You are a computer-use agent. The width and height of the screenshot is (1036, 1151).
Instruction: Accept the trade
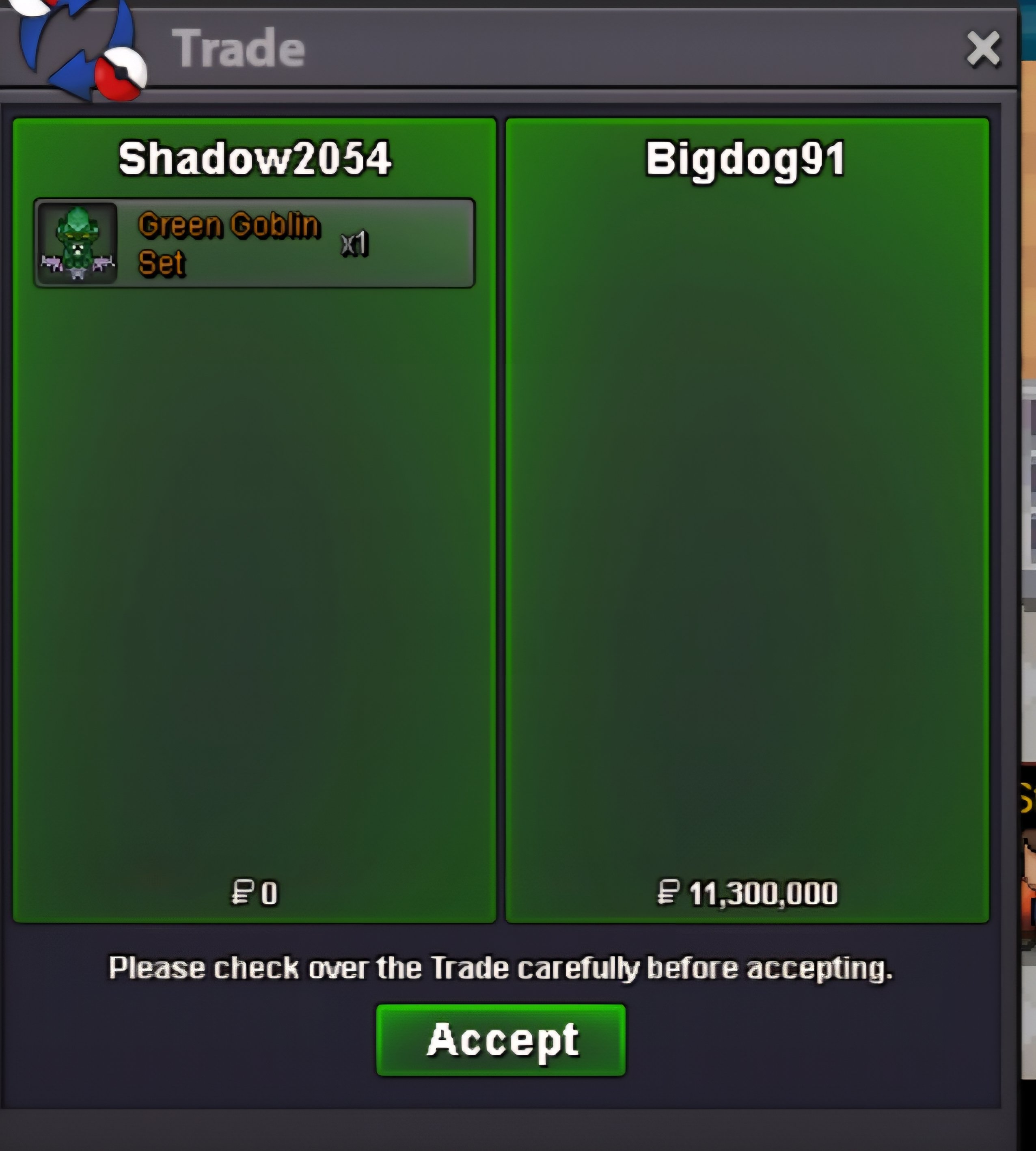[501, 1040]
